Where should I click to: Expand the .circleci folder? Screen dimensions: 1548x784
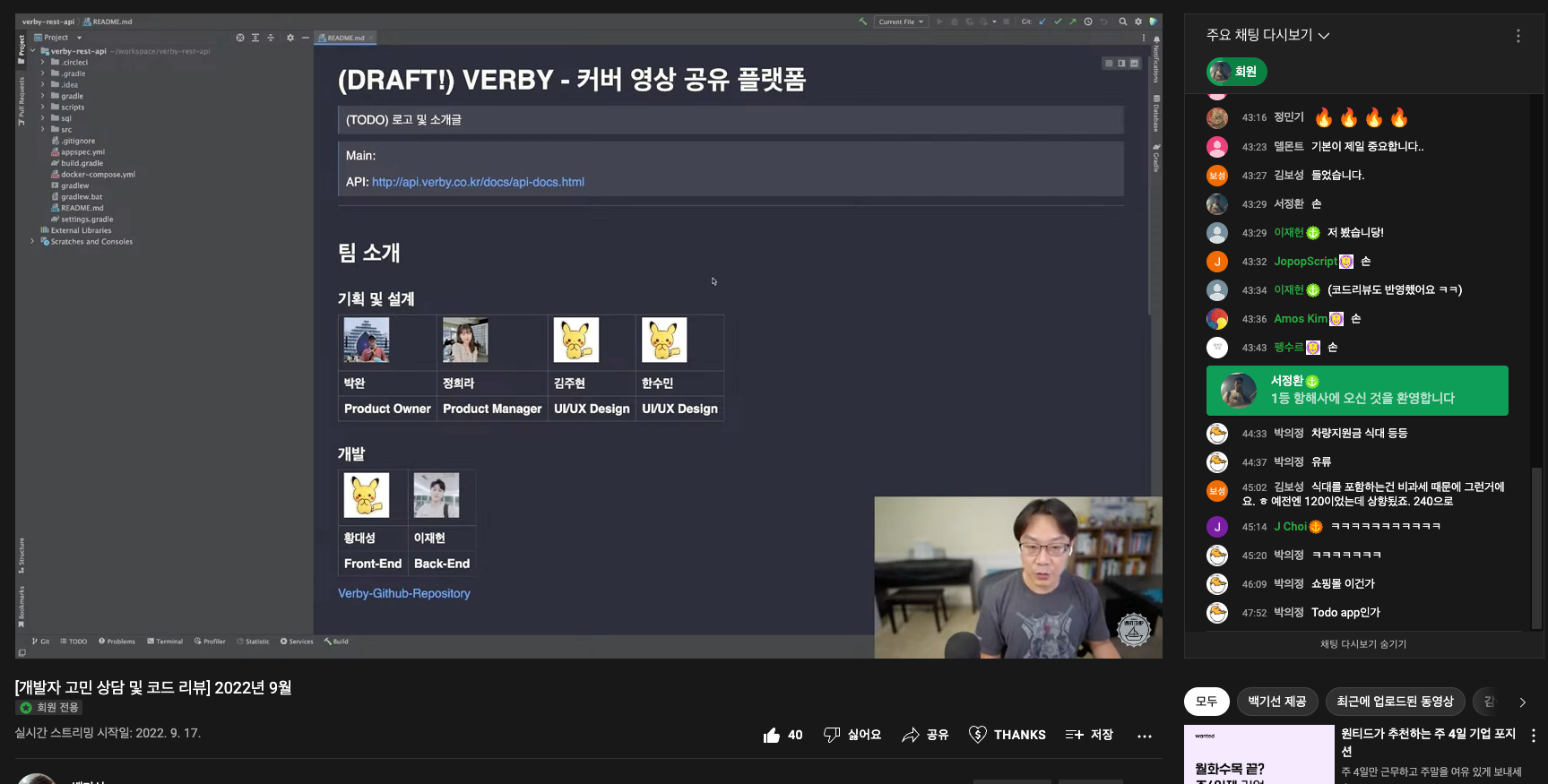coord(42,63)
